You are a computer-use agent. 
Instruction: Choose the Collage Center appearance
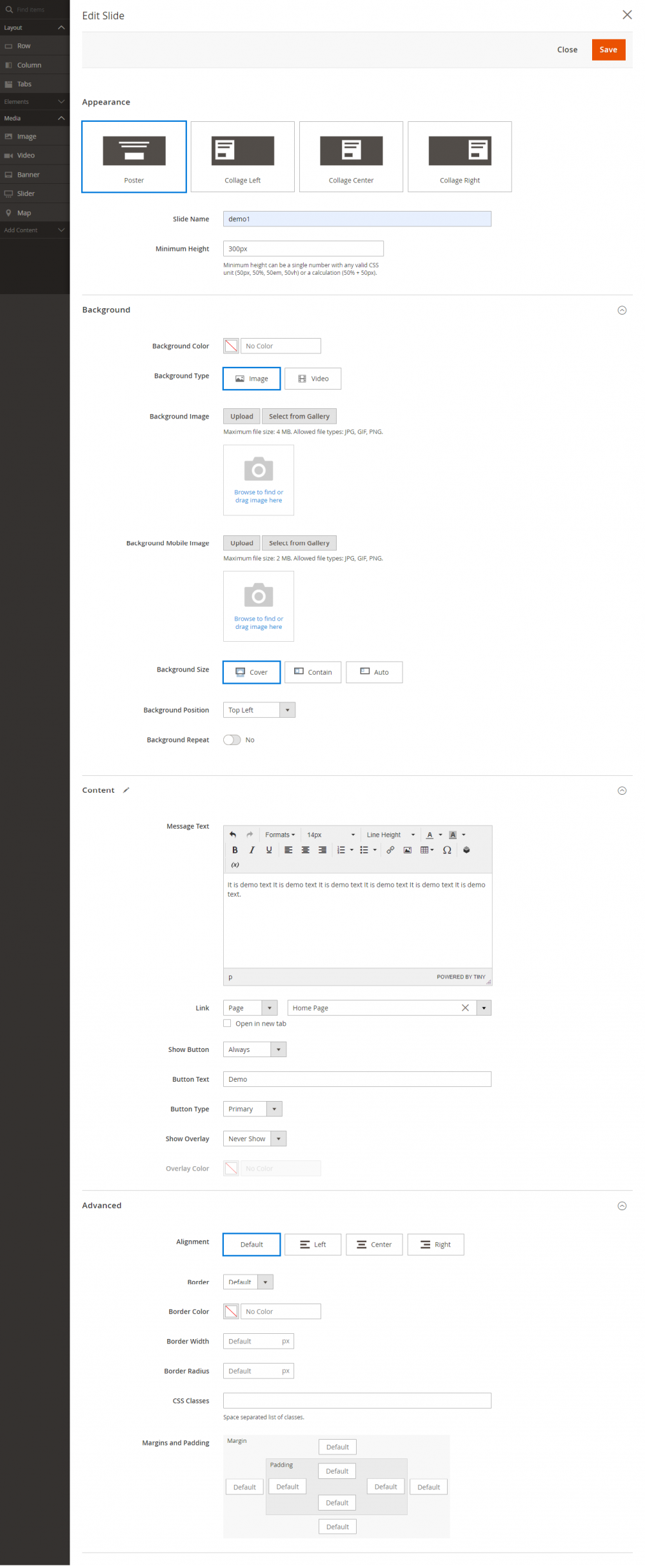coord(351,156)
